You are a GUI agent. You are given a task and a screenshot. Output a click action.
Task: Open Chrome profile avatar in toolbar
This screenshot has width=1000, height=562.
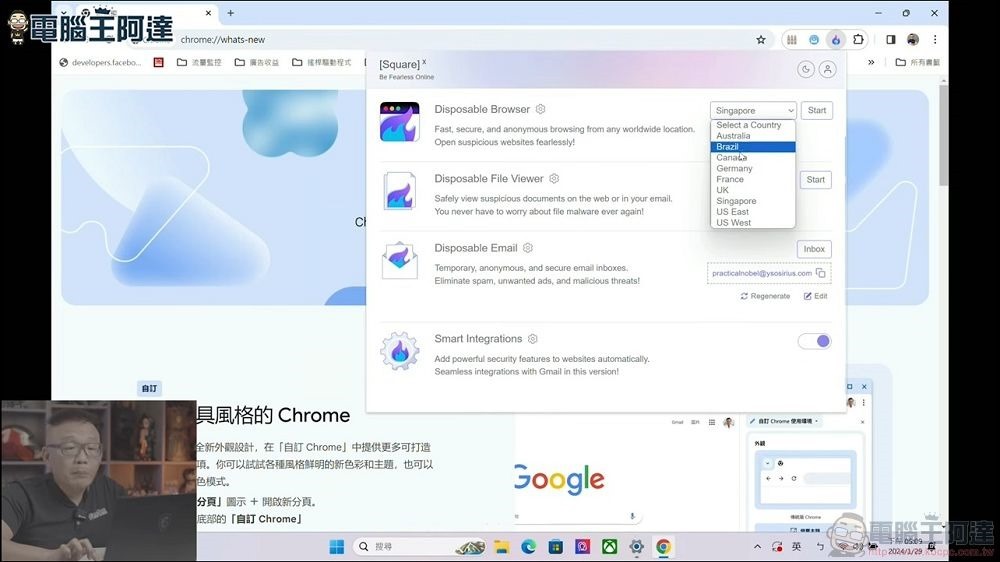pos(913,40)
